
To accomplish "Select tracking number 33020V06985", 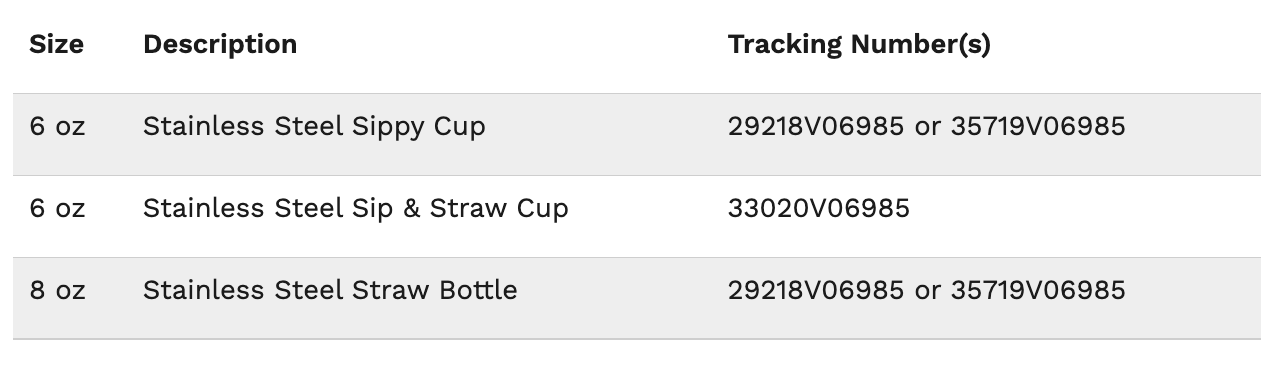I will pyautogui.click(x=819, y=208).
